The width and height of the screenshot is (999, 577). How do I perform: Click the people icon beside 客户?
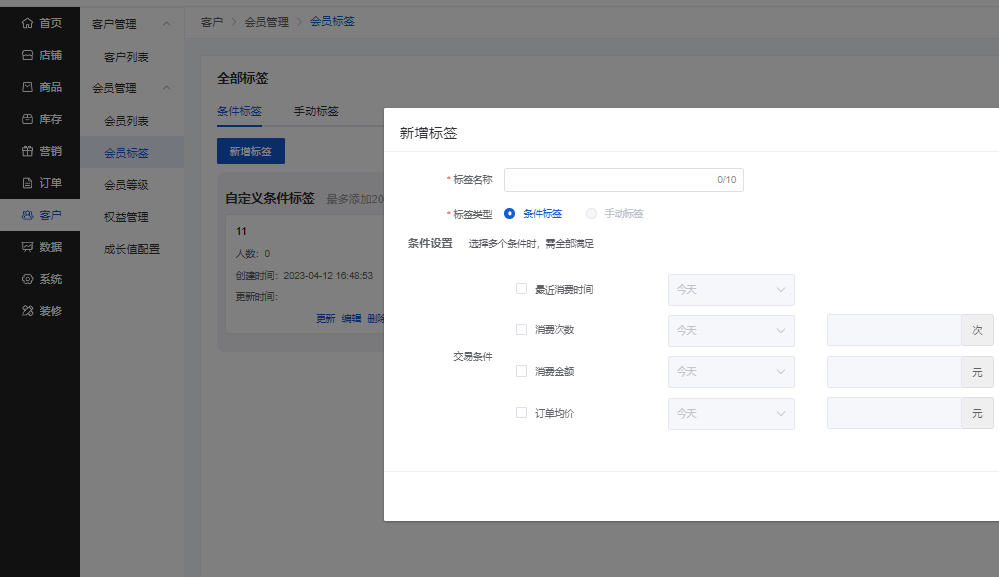[27, 215]
